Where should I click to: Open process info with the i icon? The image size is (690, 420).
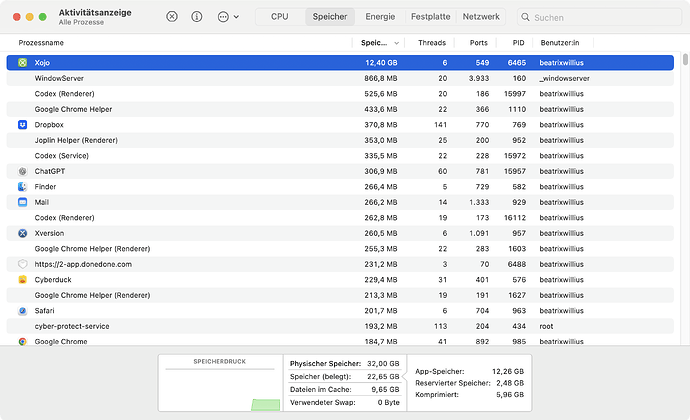tap(197, 17)
